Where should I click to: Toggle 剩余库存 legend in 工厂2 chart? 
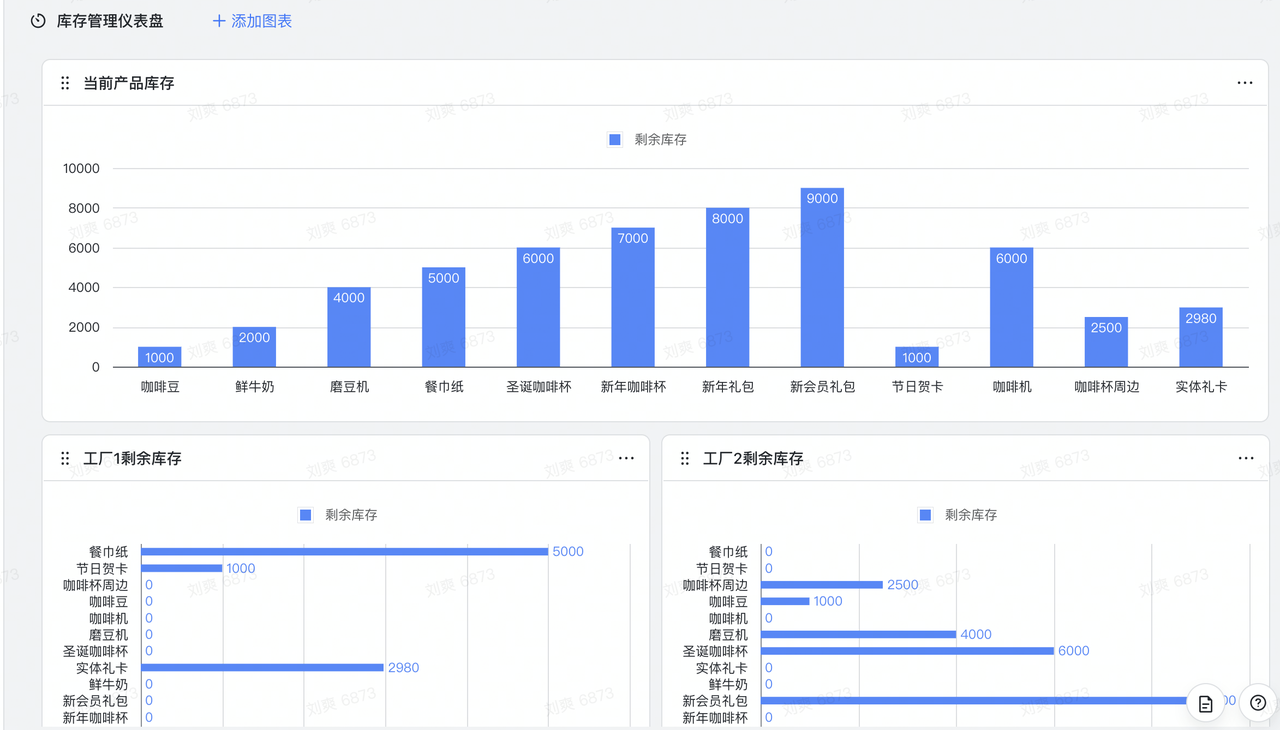(958, 515)
